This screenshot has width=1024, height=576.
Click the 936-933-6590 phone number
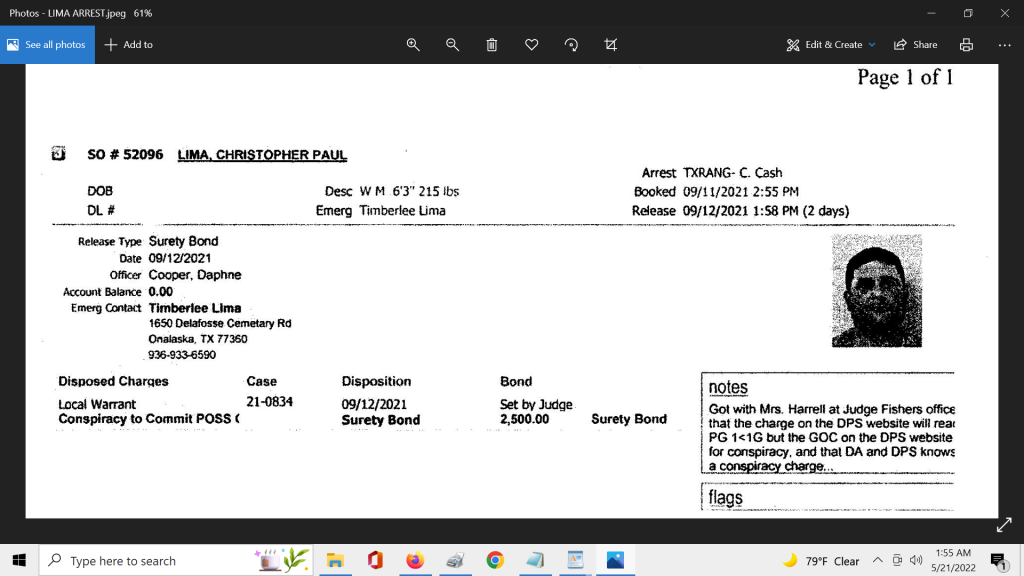point(182,355)
